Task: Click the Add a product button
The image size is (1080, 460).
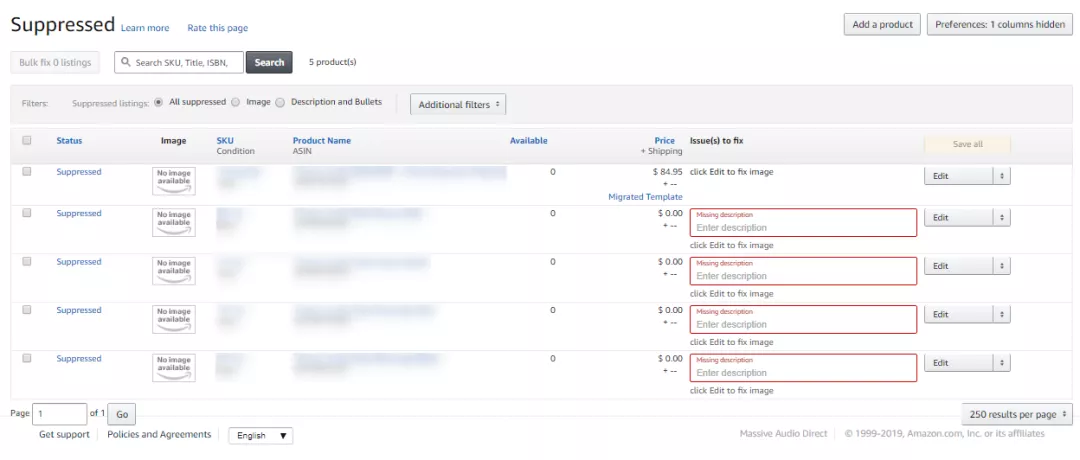Action: pyautogui.click(x=882, y=24)
